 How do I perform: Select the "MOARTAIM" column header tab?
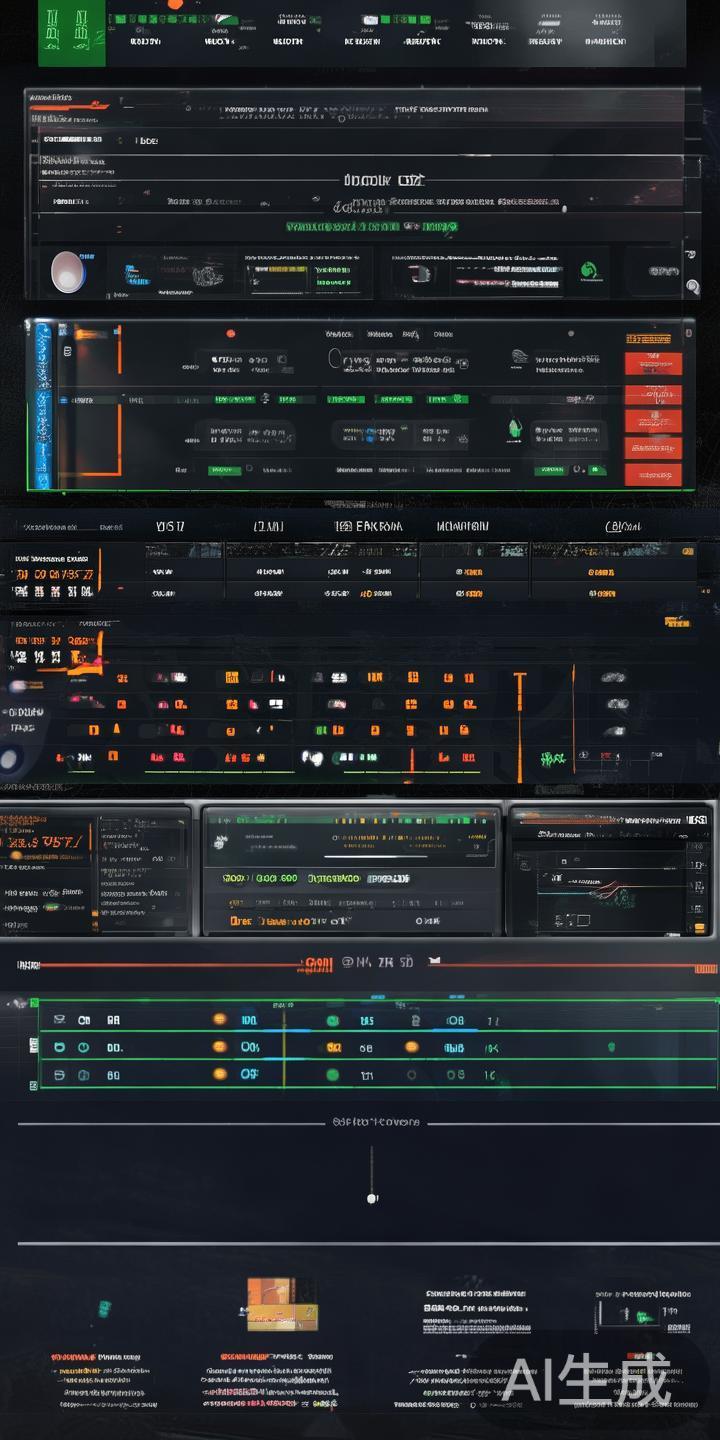click(x=463, y=526)
